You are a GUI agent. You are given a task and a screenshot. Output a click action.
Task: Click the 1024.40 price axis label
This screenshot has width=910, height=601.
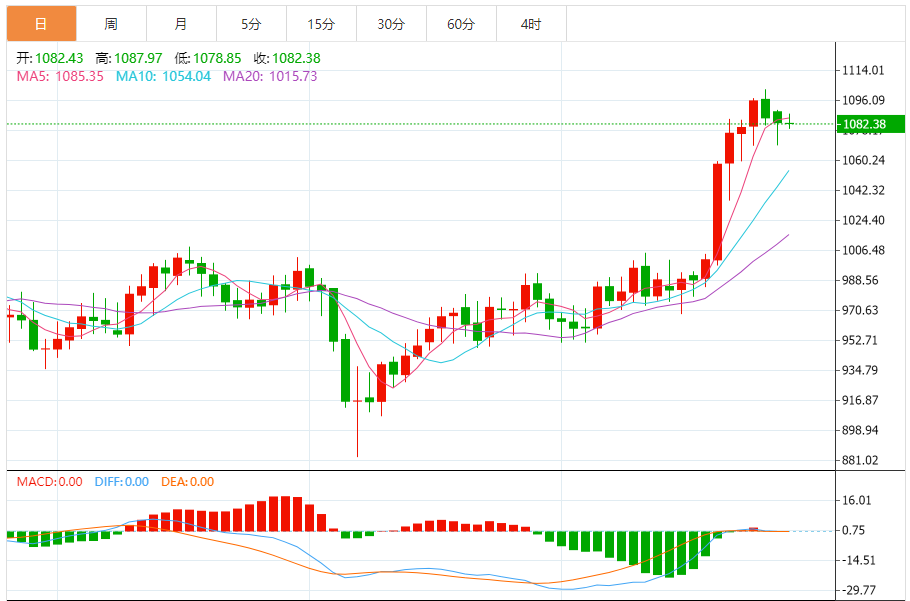[864, 220]
